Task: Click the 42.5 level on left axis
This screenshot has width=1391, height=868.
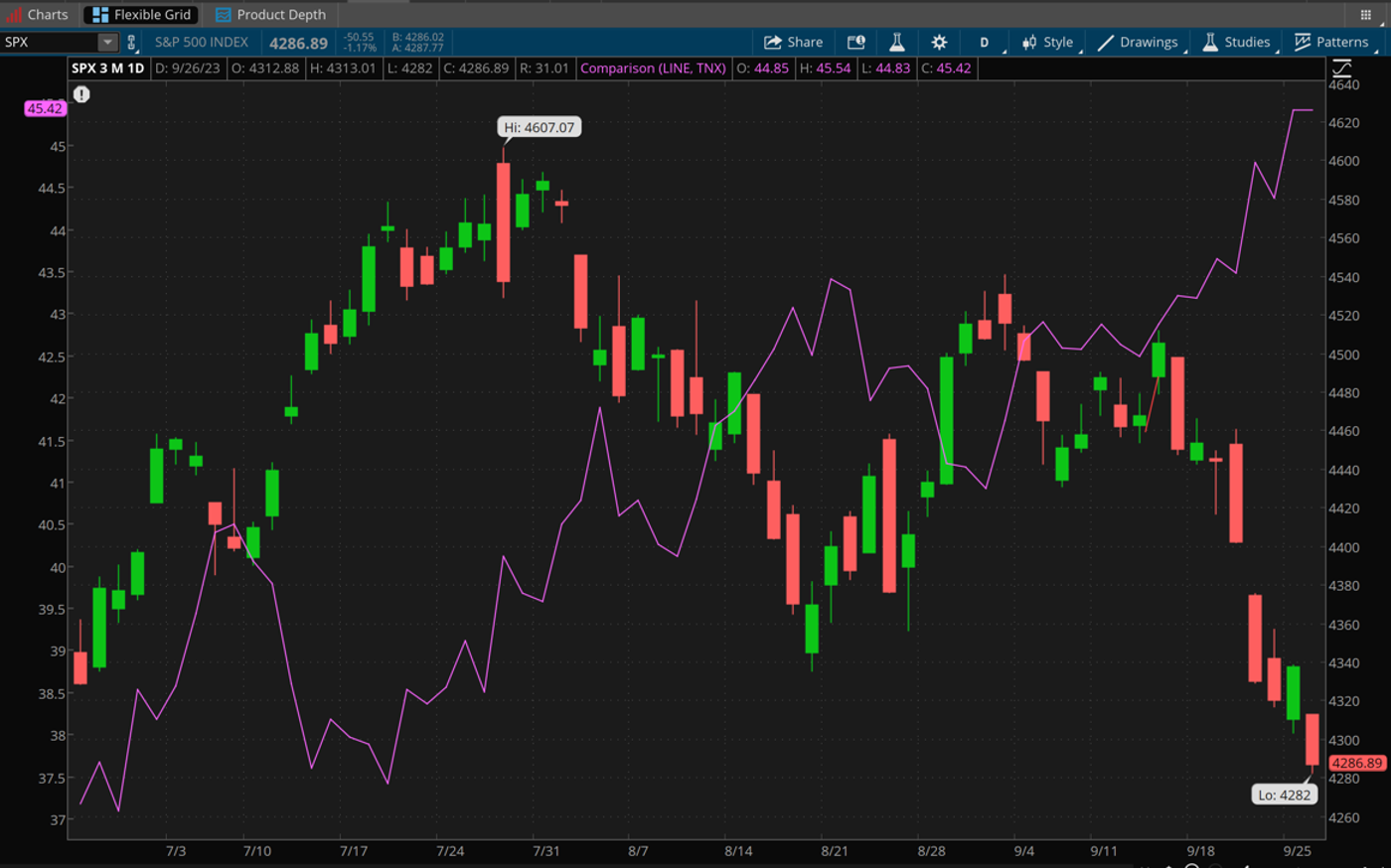Action: (52, 357)
